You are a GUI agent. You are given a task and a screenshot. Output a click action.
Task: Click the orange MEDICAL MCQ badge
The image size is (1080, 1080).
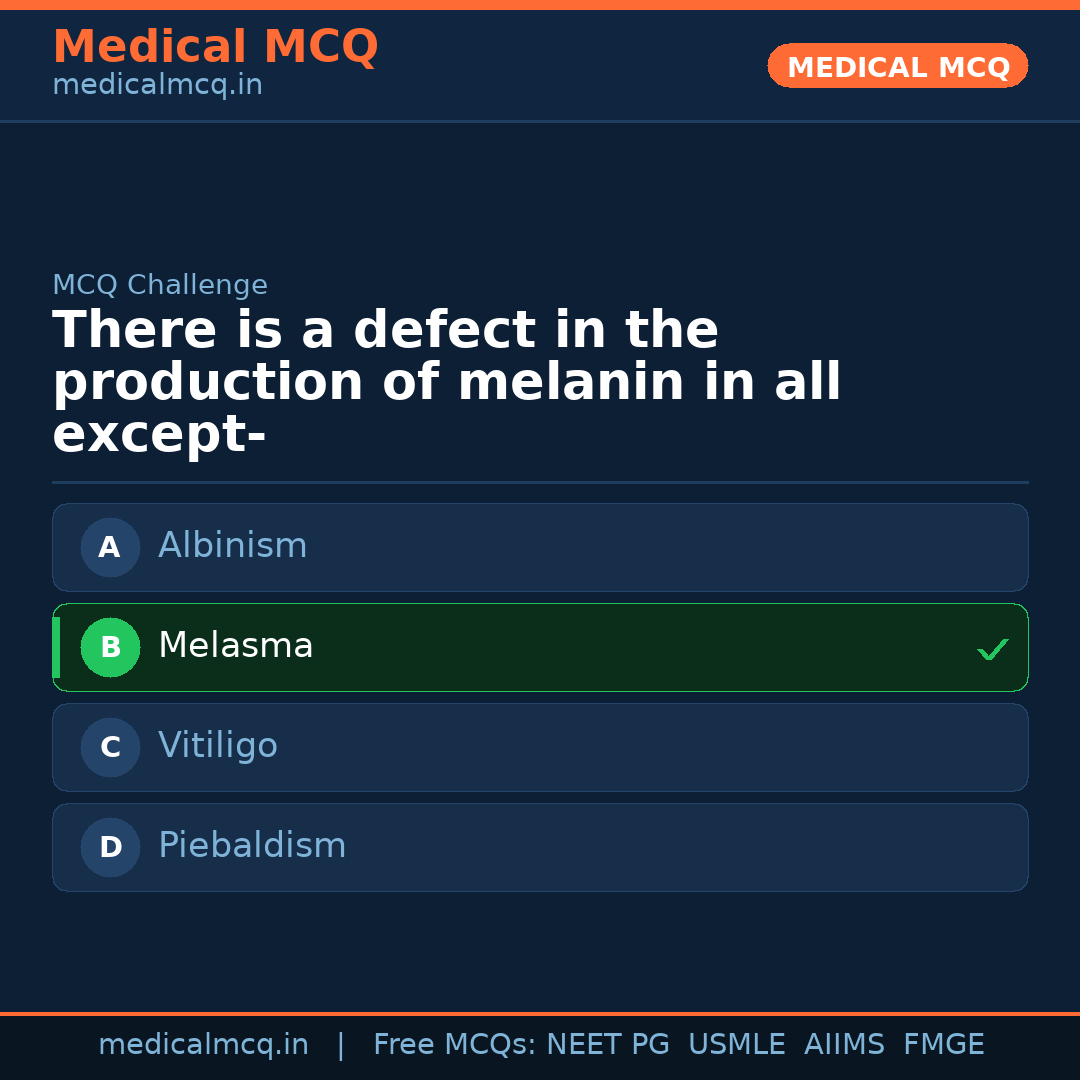pos(897,66)
